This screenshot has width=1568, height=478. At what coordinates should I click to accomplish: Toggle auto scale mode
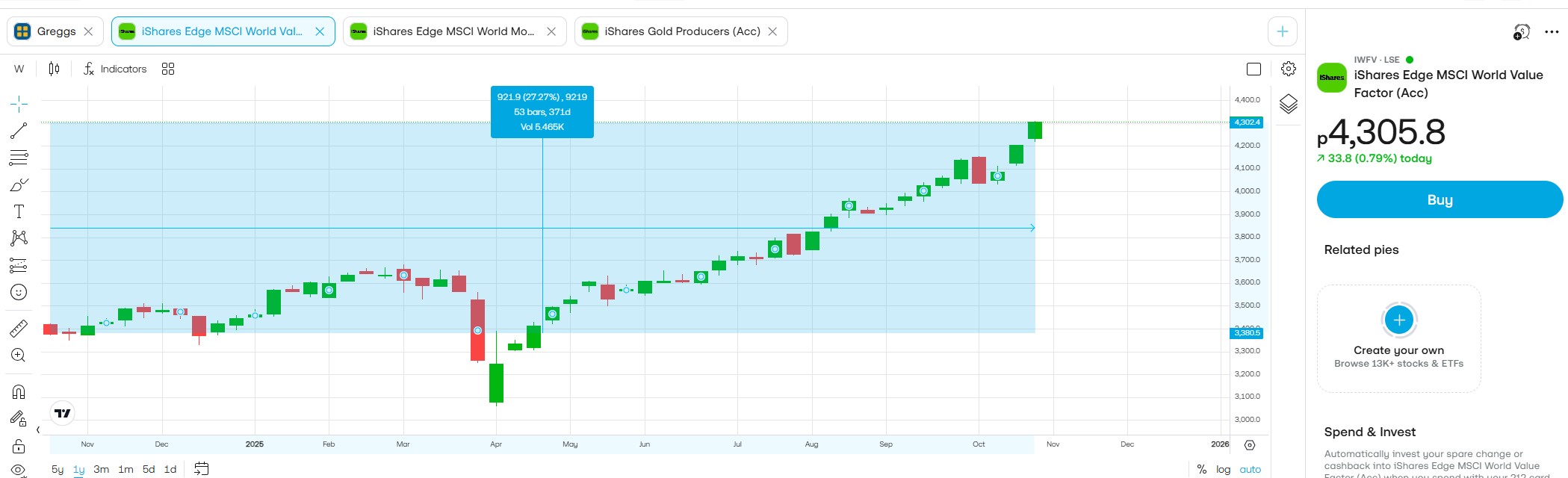(x=1251, y=469)
